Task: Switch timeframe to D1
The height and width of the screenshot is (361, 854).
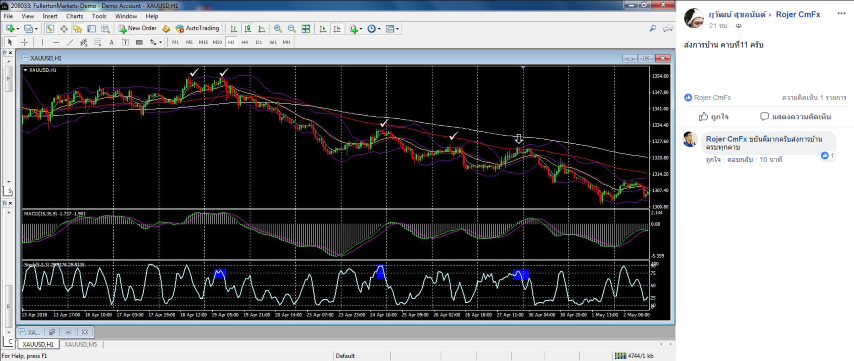Action: [x=259, y=42]
